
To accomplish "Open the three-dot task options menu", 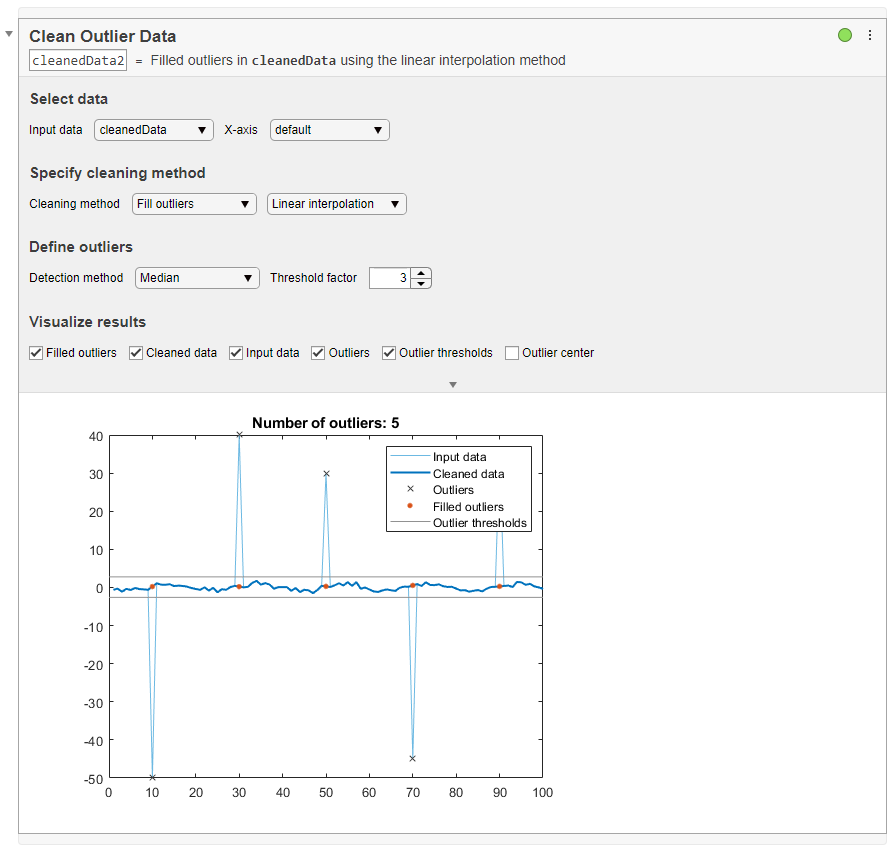I will 869,35.
